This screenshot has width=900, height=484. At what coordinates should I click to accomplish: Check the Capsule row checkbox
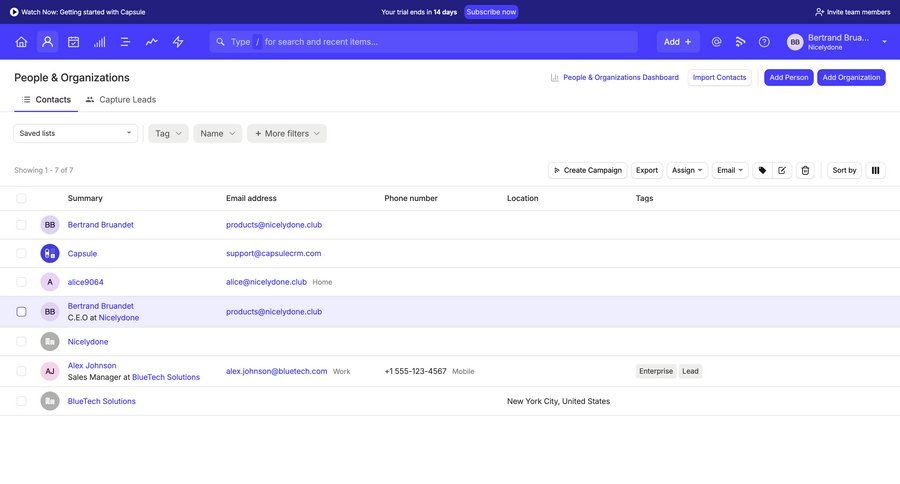pyautogui.click(x=21, y=253)
